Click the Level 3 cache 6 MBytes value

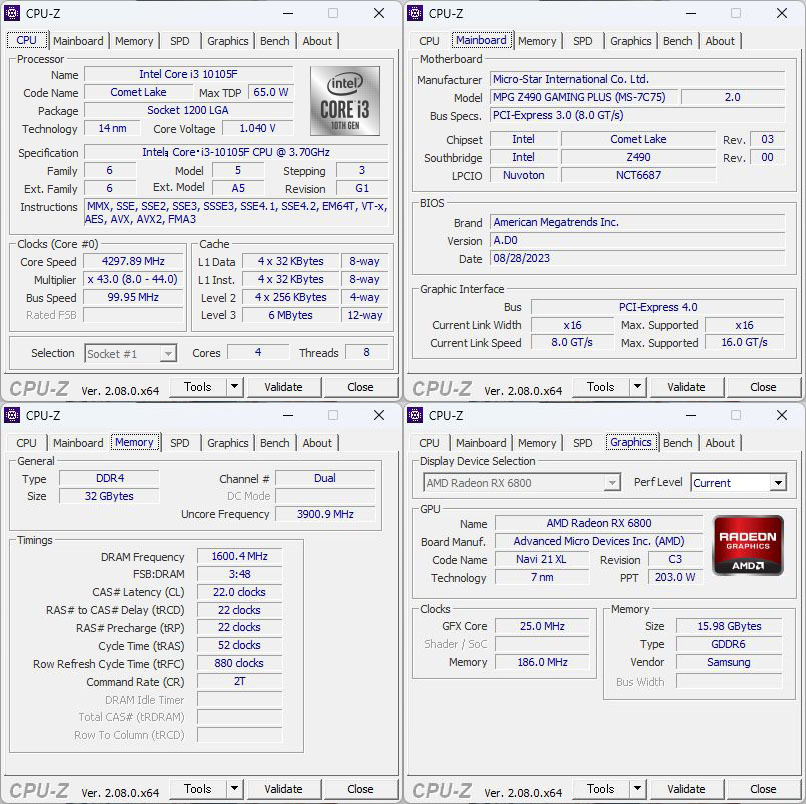(x=290, y=315)
